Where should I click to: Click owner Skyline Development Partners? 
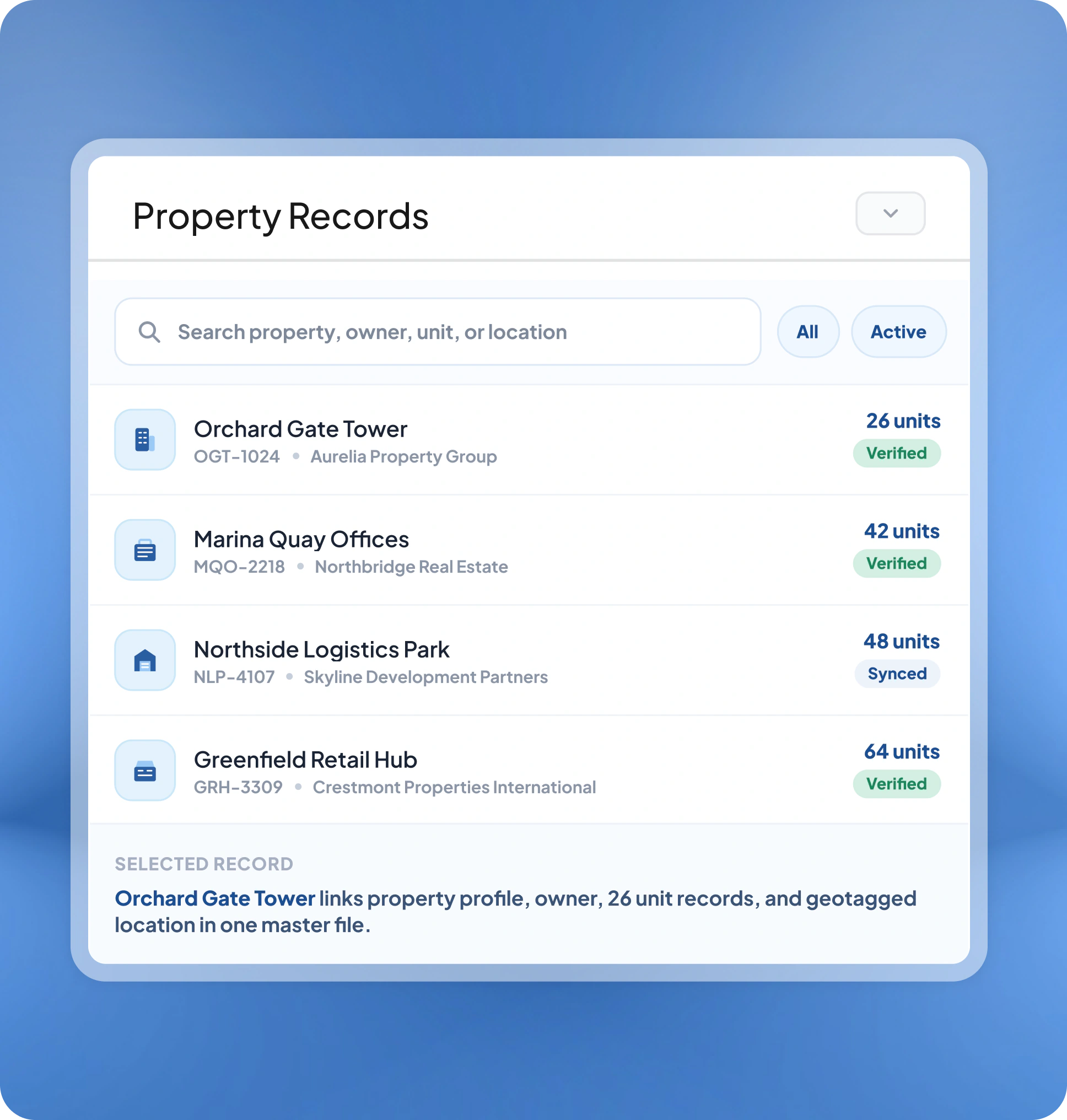[425, 677]
